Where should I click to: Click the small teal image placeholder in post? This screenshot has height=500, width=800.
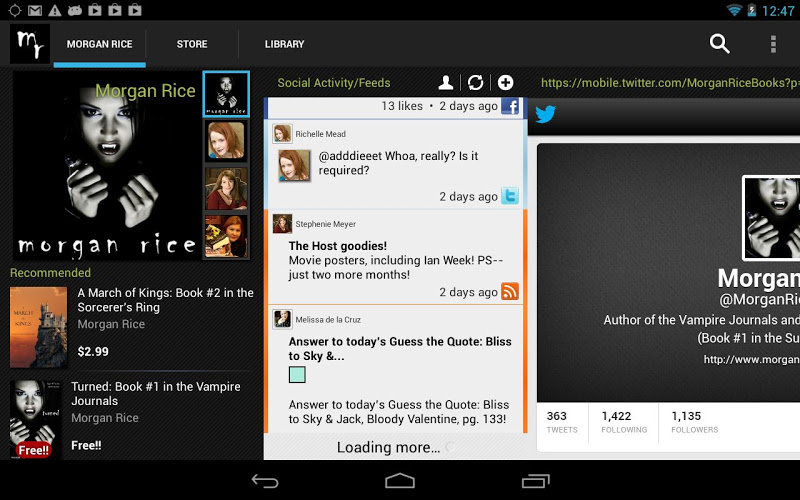(x=297, y=374)
